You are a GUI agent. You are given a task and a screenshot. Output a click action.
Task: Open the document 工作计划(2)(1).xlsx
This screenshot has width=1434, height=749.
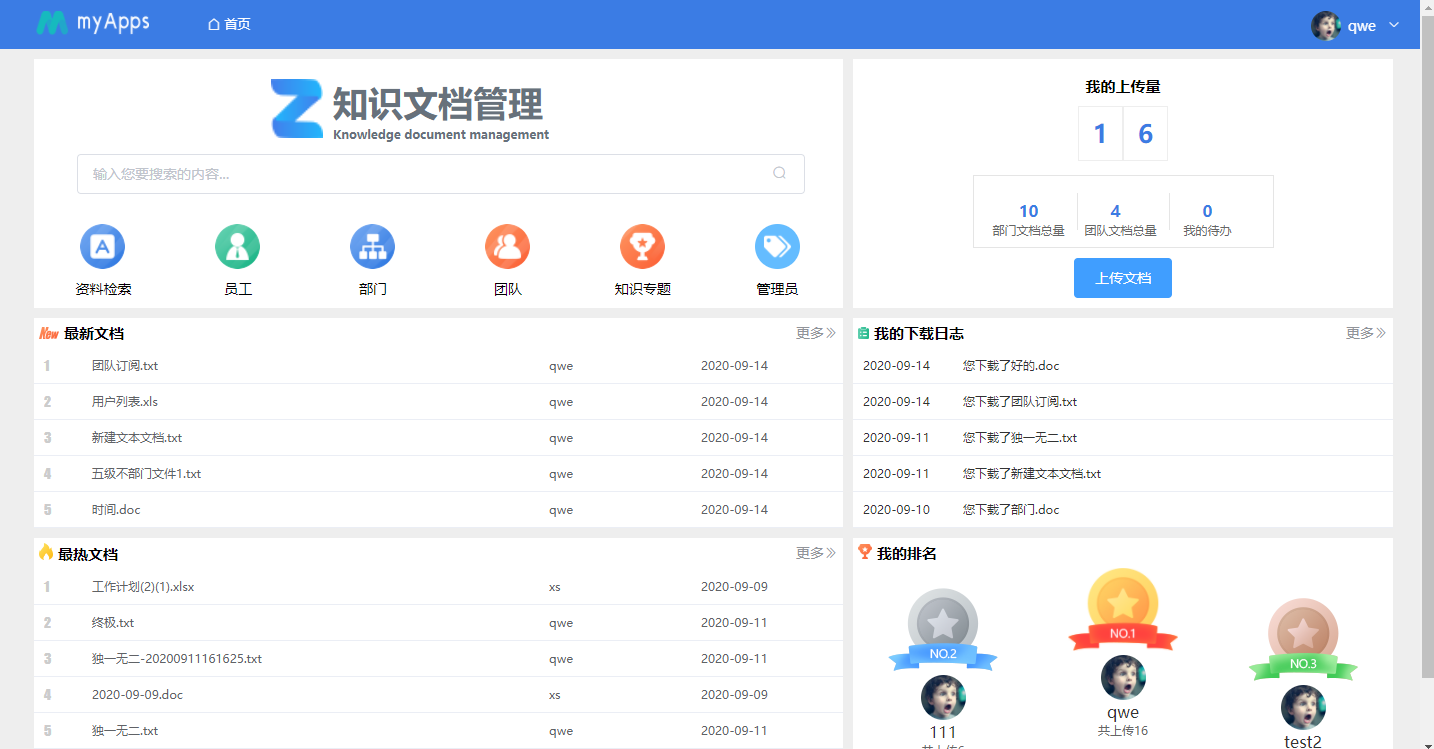pyautogui.click(x=142, y=587)
